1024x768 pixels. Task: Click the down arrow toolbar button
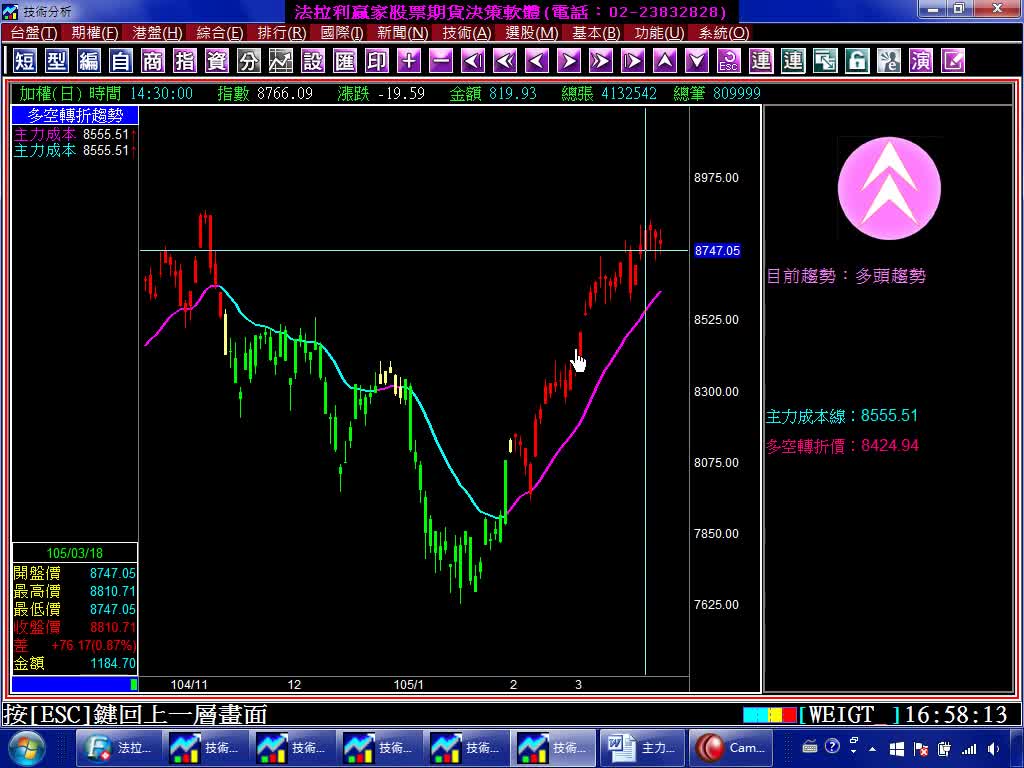click(697, 61)
